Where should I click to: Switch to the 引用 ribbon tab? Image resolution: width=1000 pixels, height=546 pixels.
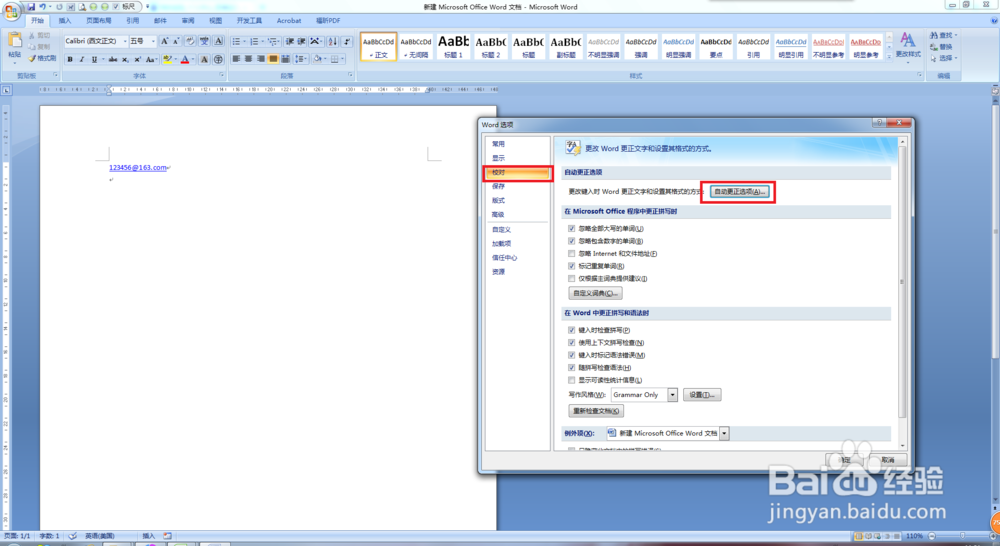point(132,20)
